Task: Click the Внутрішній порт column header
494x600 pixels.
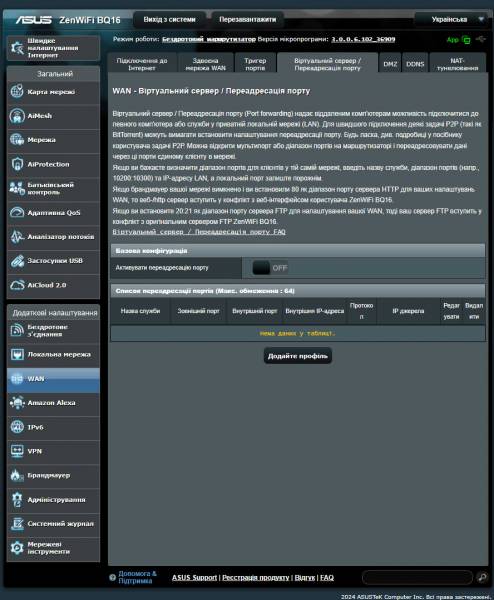Action: [254, 311]
